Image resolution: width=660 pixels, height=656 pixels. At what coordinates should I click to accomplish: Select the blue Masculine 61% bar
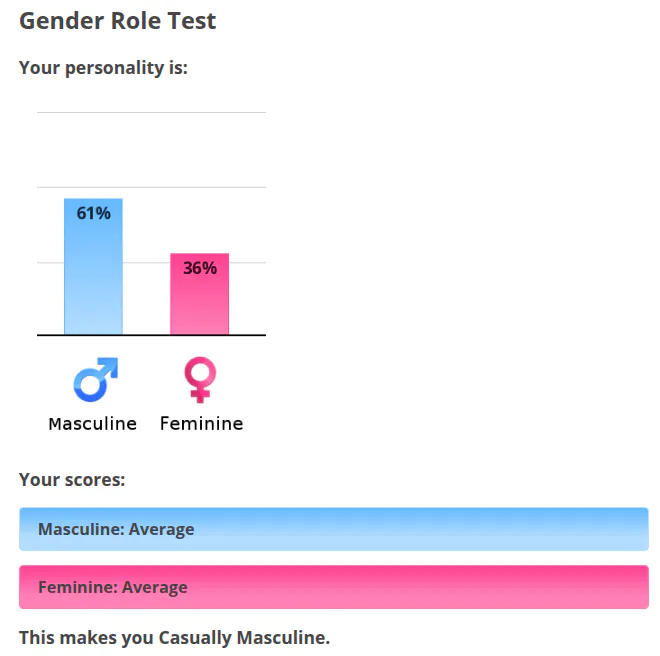coord(93,267)
